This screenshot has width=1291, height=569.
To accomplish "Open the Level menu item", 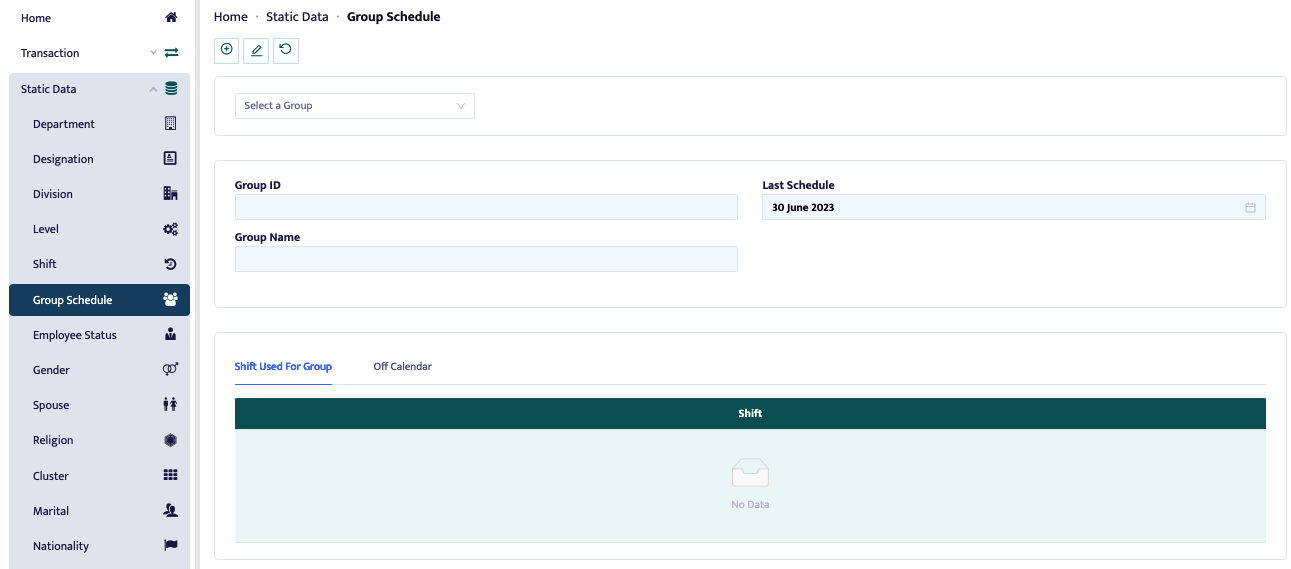I will tap(99, 229).
